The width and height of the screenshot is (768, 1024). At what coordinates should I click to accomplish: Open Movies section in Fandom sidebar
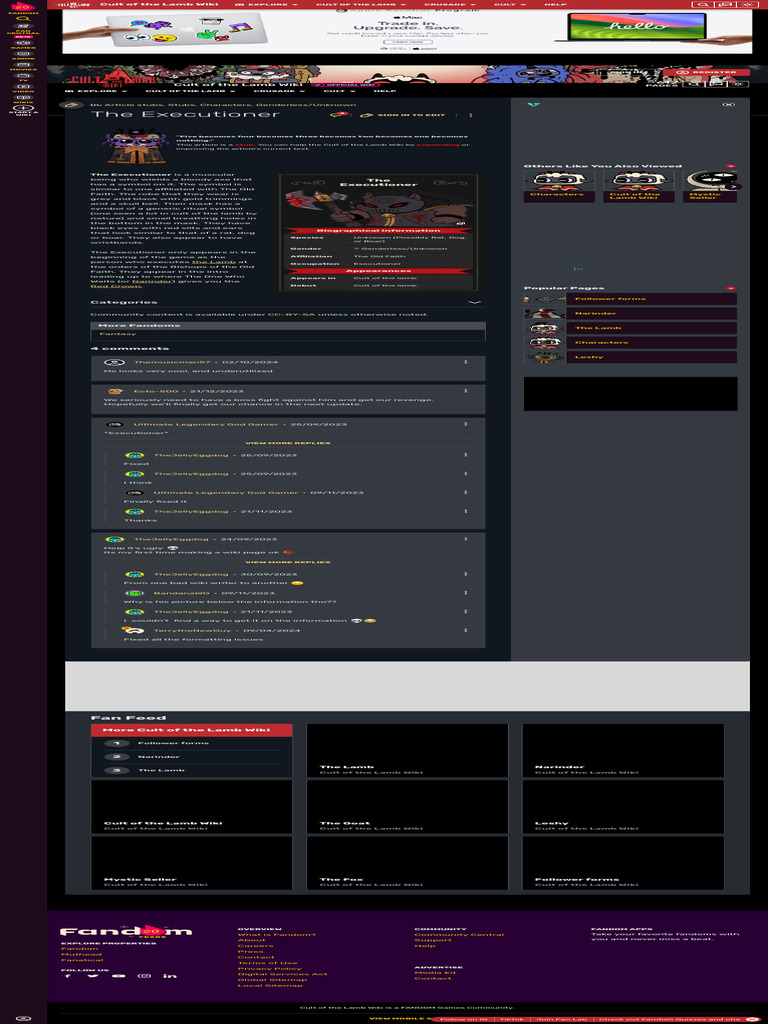(23, 65)
